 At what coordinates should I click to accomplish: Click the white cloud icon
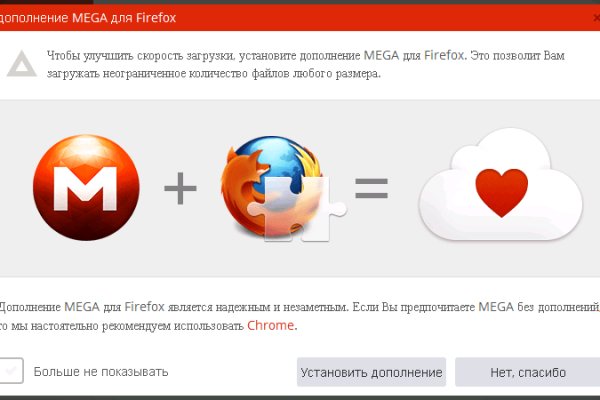coord(501,184)
